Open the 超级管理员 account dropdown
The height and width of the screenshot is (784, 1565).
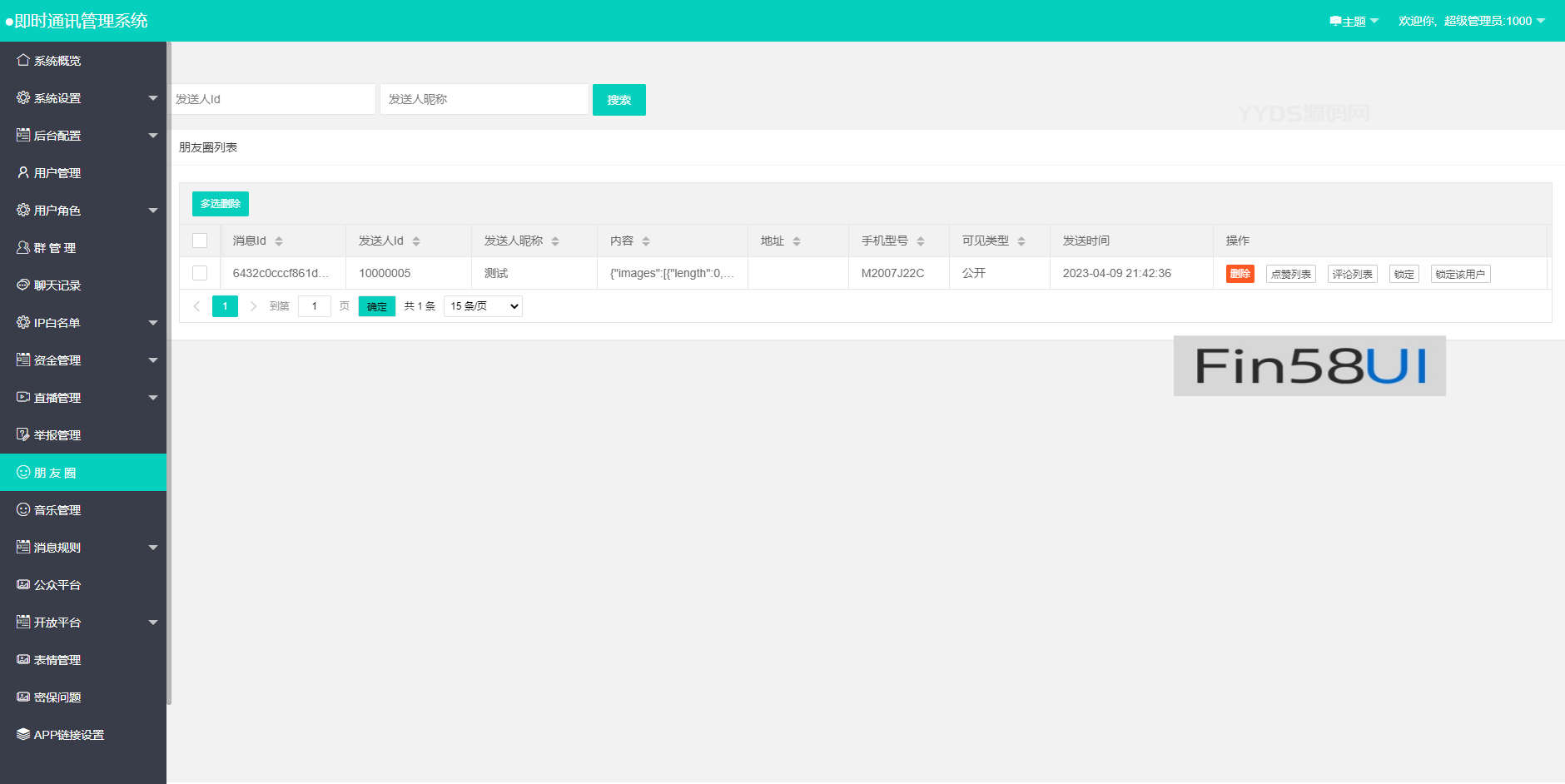(x=1471, y=21)
